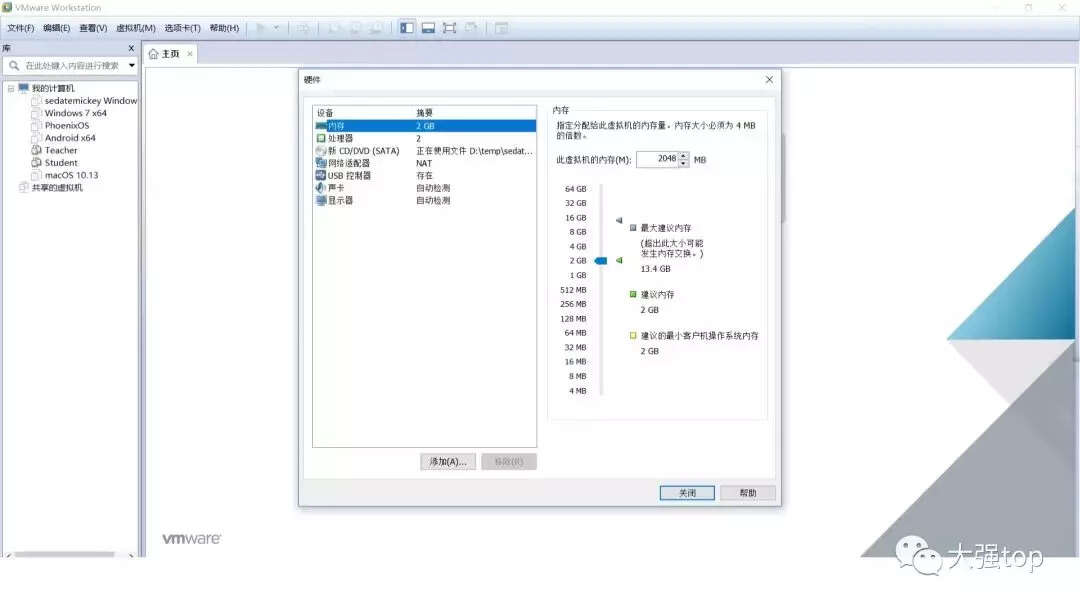Click the 512 MB slider label
This screenshot has height=608, width=1080.
[x=573, y=290]
